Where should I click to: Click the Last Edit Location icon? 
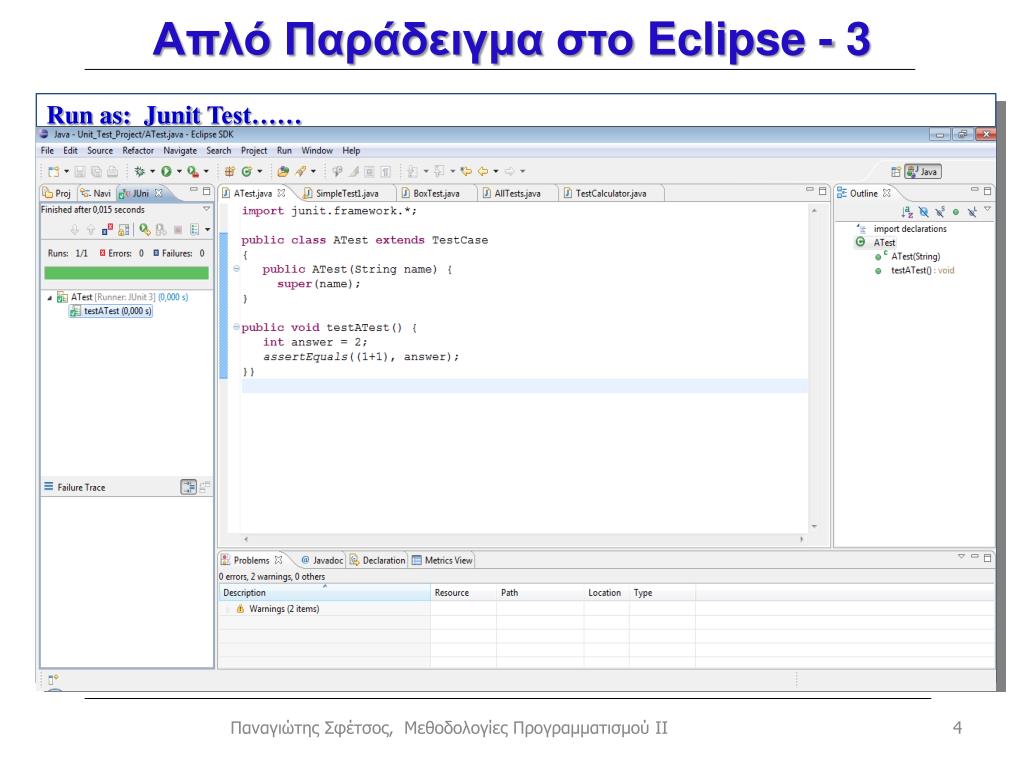coord(466,171)
